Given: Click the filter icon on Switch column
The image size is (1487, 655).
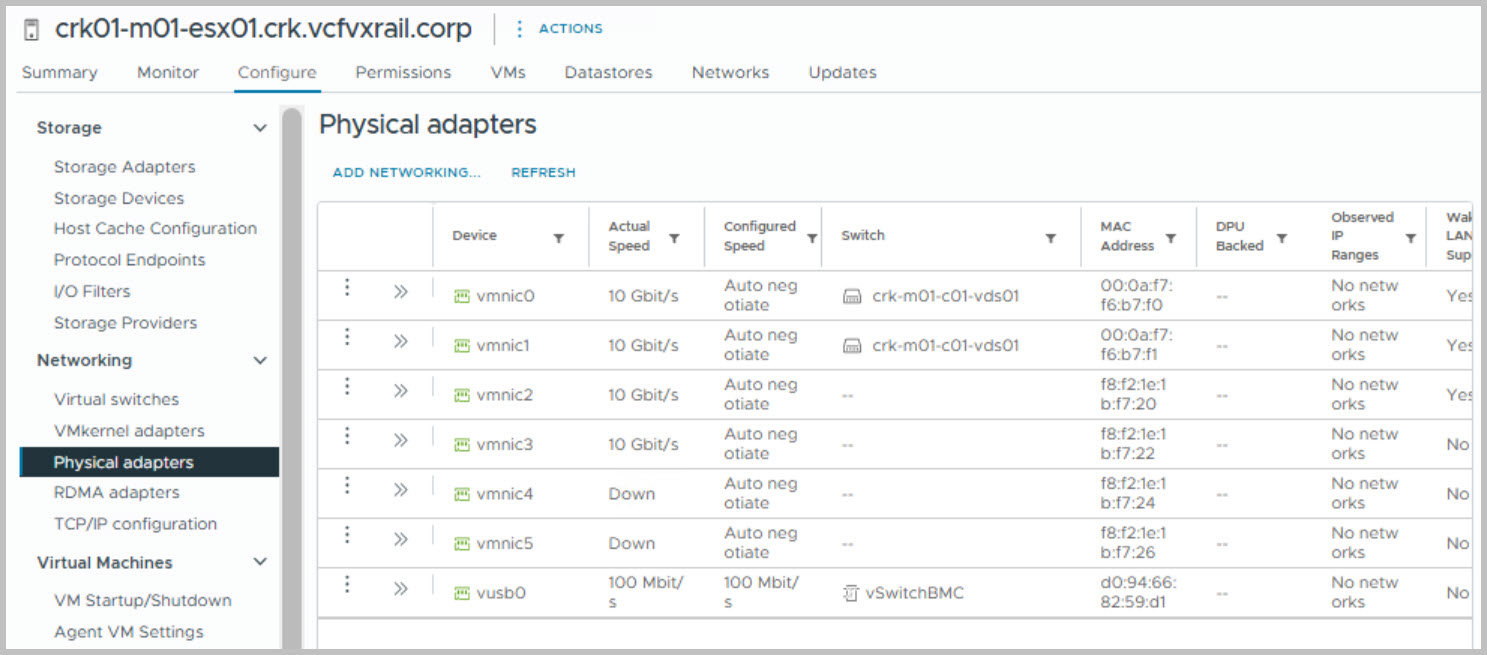Looking at the screenshot, I should coord(1051,238).
